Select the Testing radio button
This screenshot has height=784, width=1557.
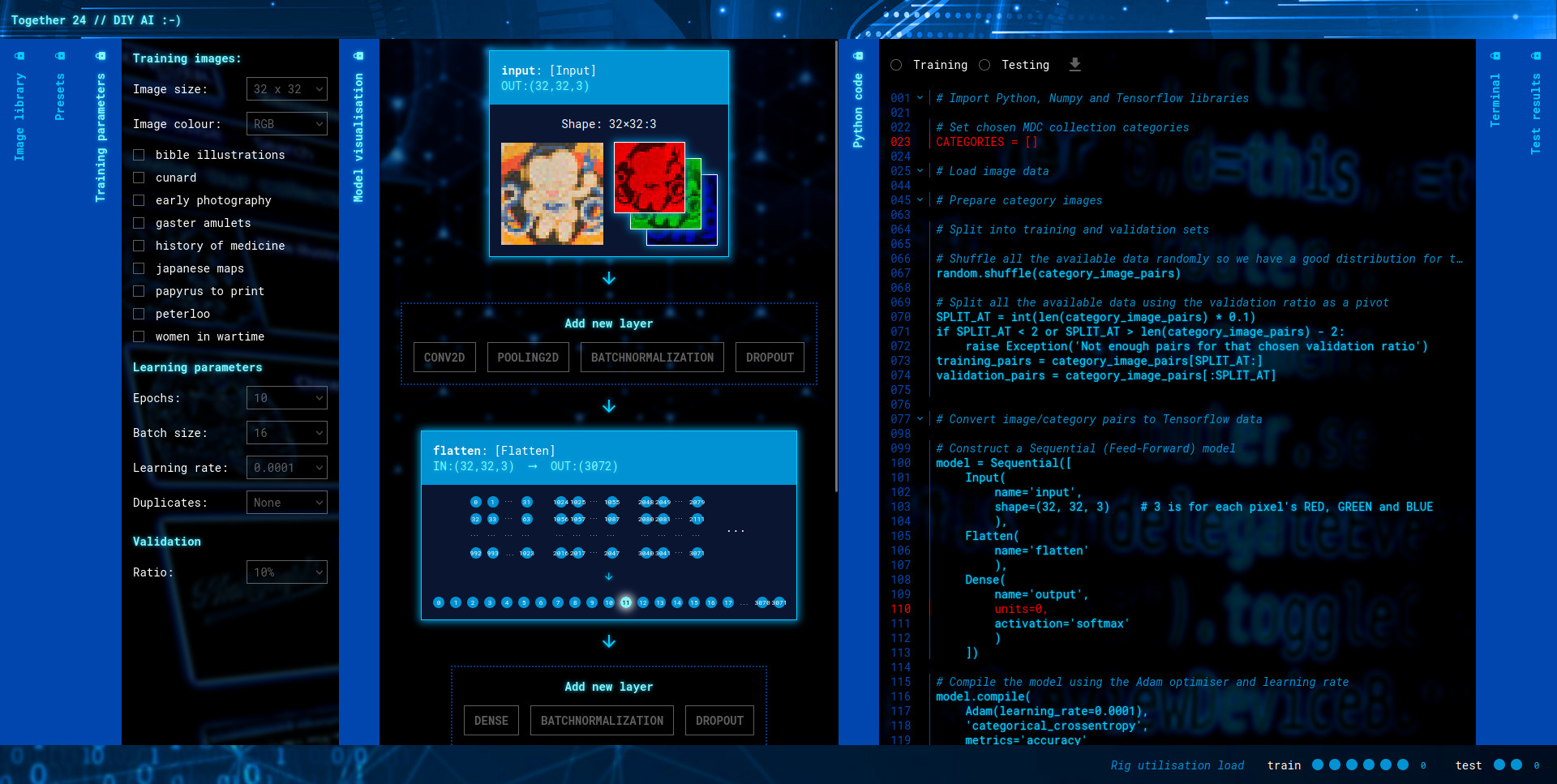click(984, 65)
